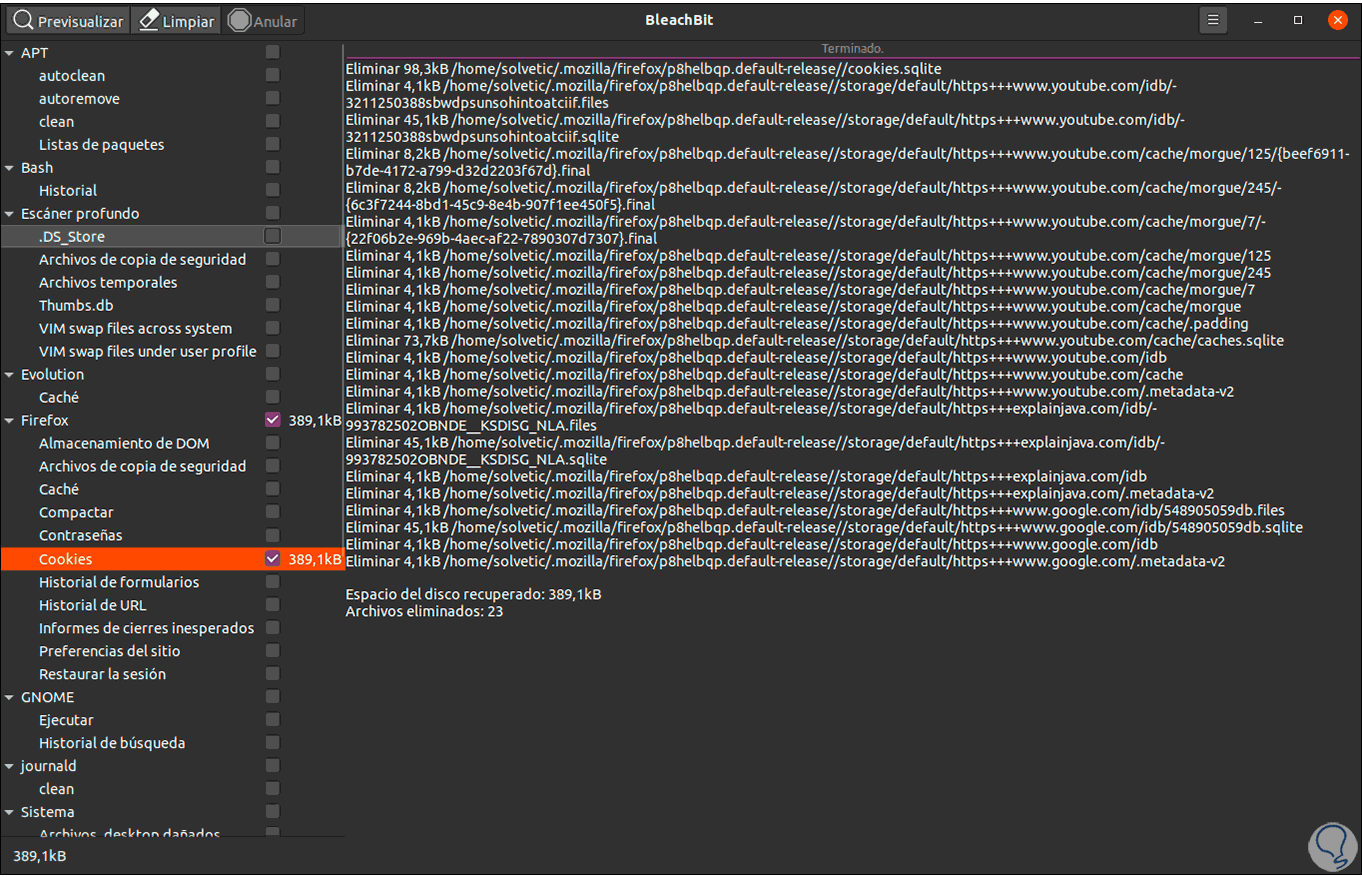
Task: Click the Previsualizar magnifier icon
Action: (23, 21)
